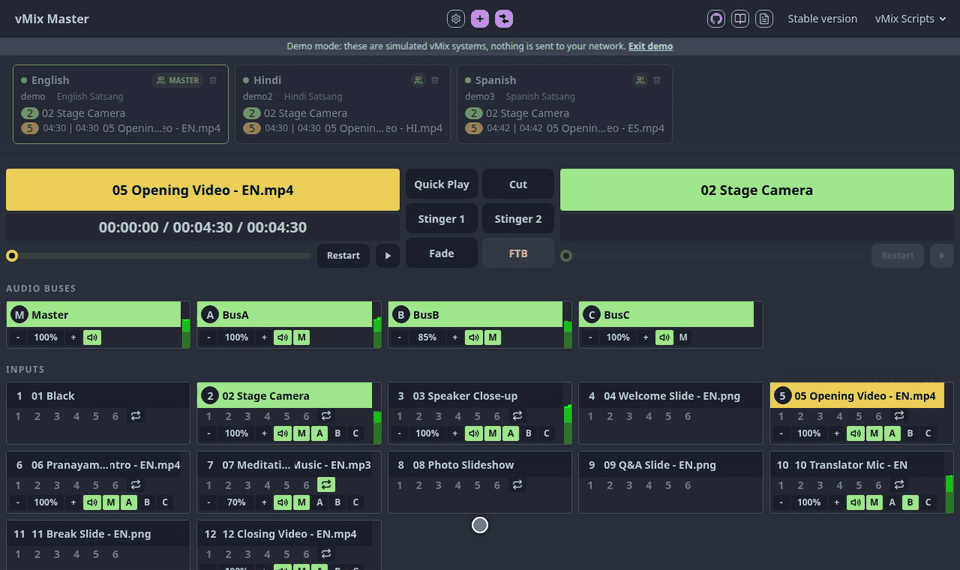
Task: Click the preview position slider handle
Action: (x=12, y=256)
